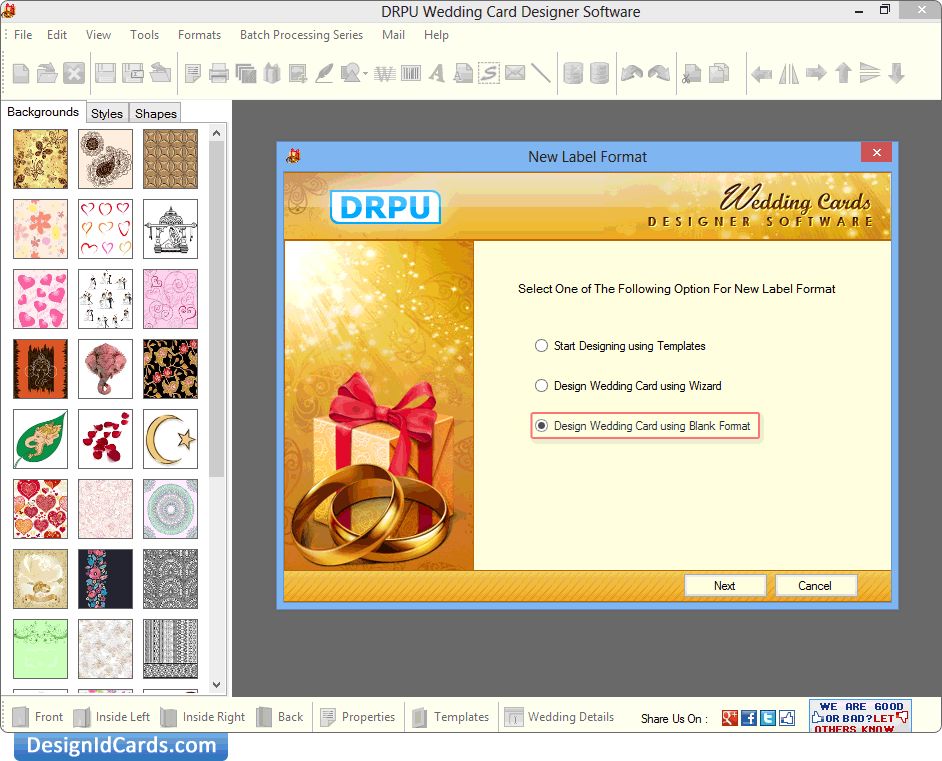Open the Help menu
This screenshot has width=942, height=761.
tap(436, 35)
